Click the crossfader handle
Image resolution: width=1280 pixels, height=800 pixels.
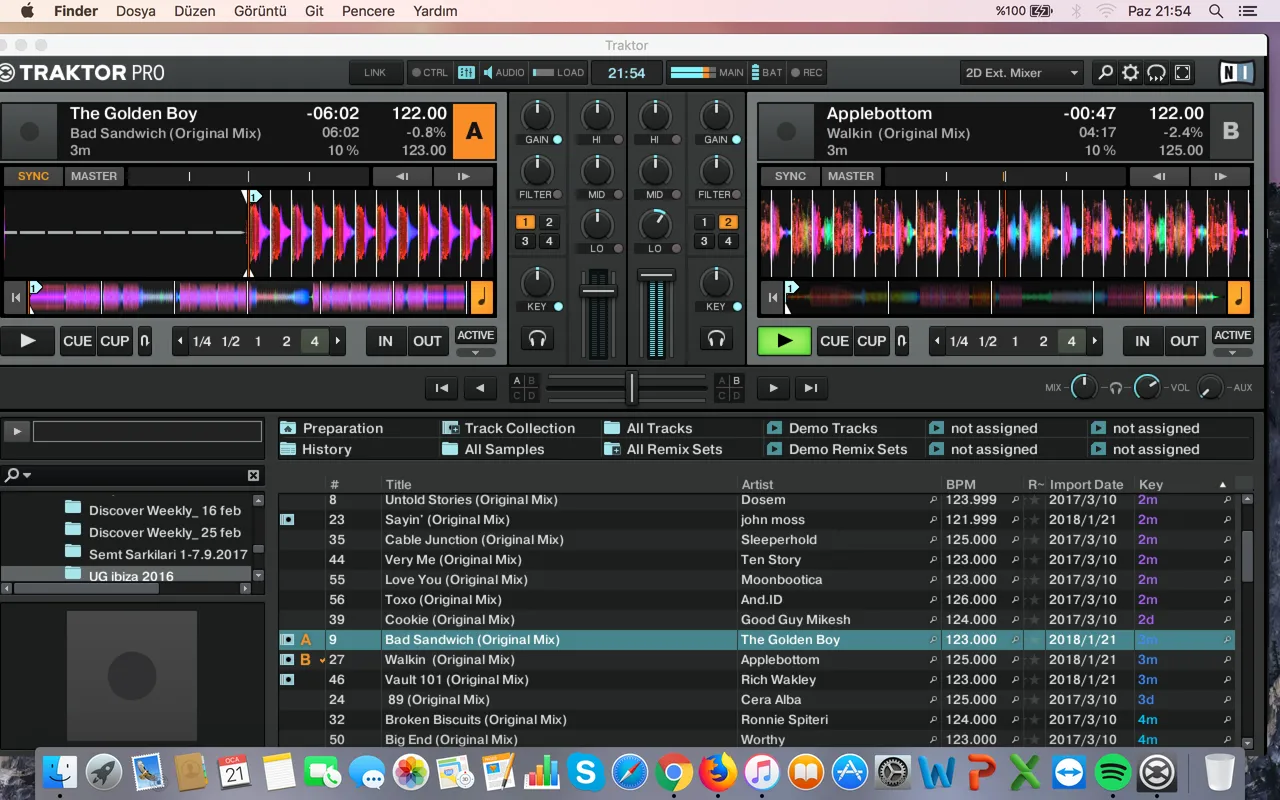tap(631, 388)
